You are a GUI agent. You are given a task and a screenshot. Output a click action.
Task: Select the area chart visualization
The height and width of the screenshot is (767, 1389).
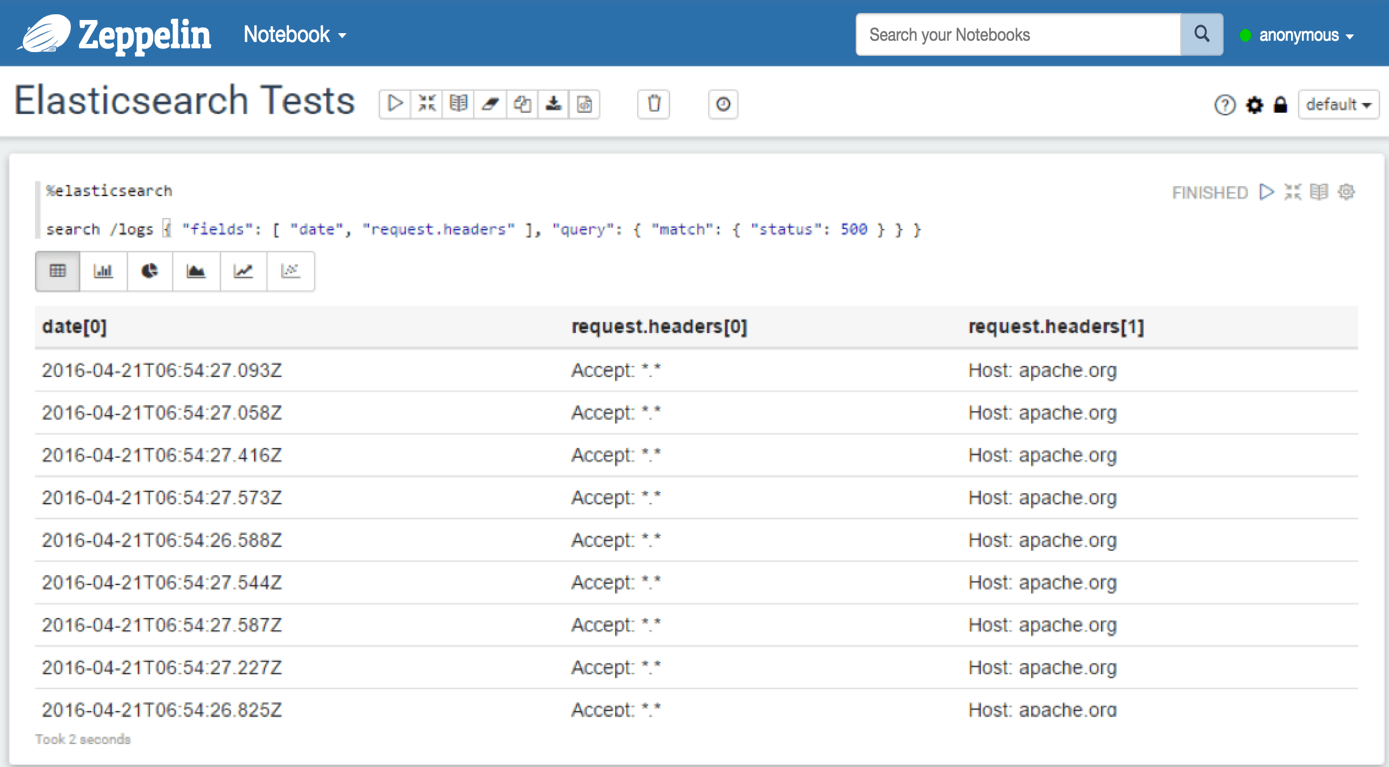196,271
